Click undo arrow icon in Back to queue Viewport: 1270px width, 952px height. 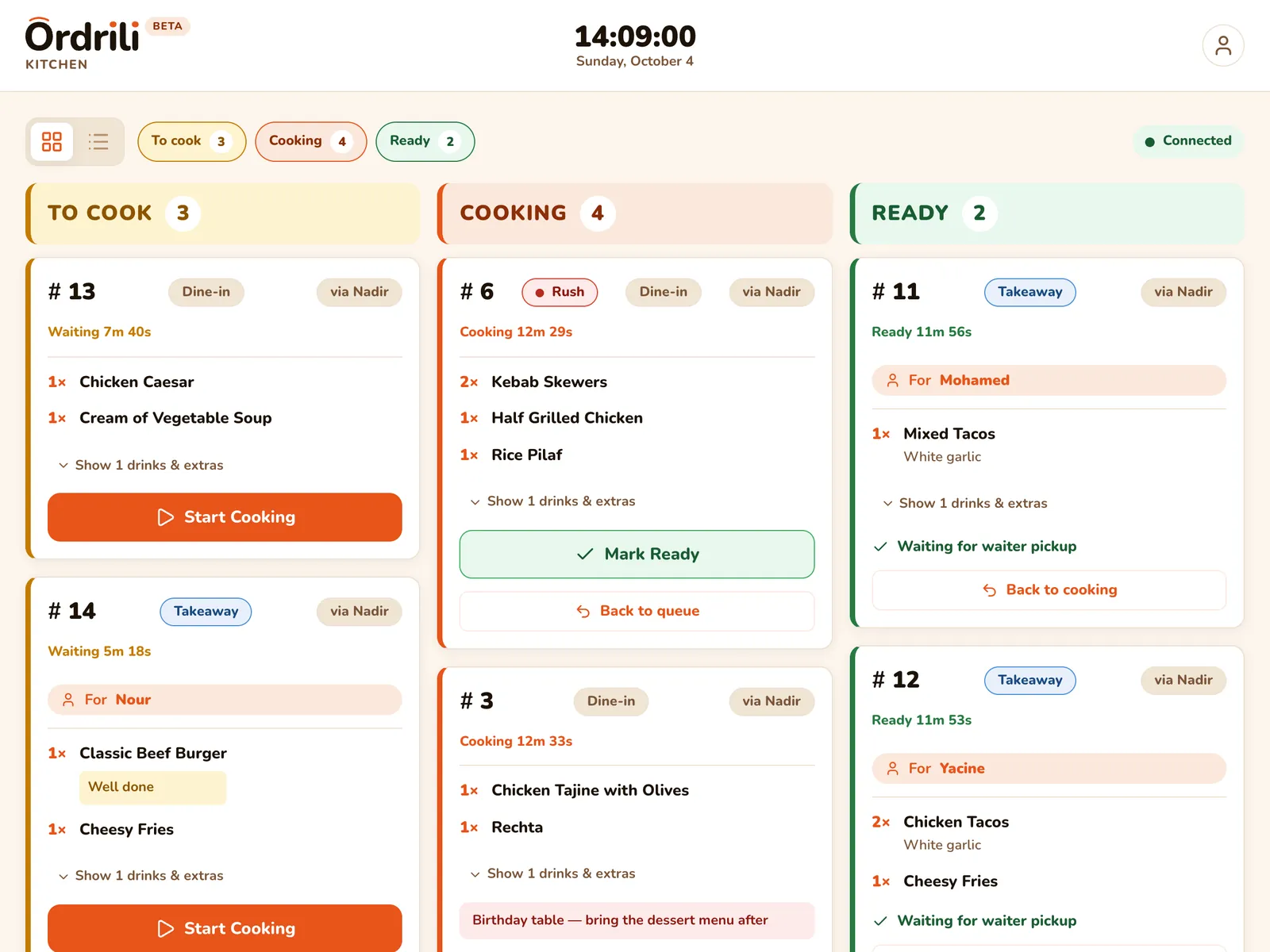click(583, 611)
